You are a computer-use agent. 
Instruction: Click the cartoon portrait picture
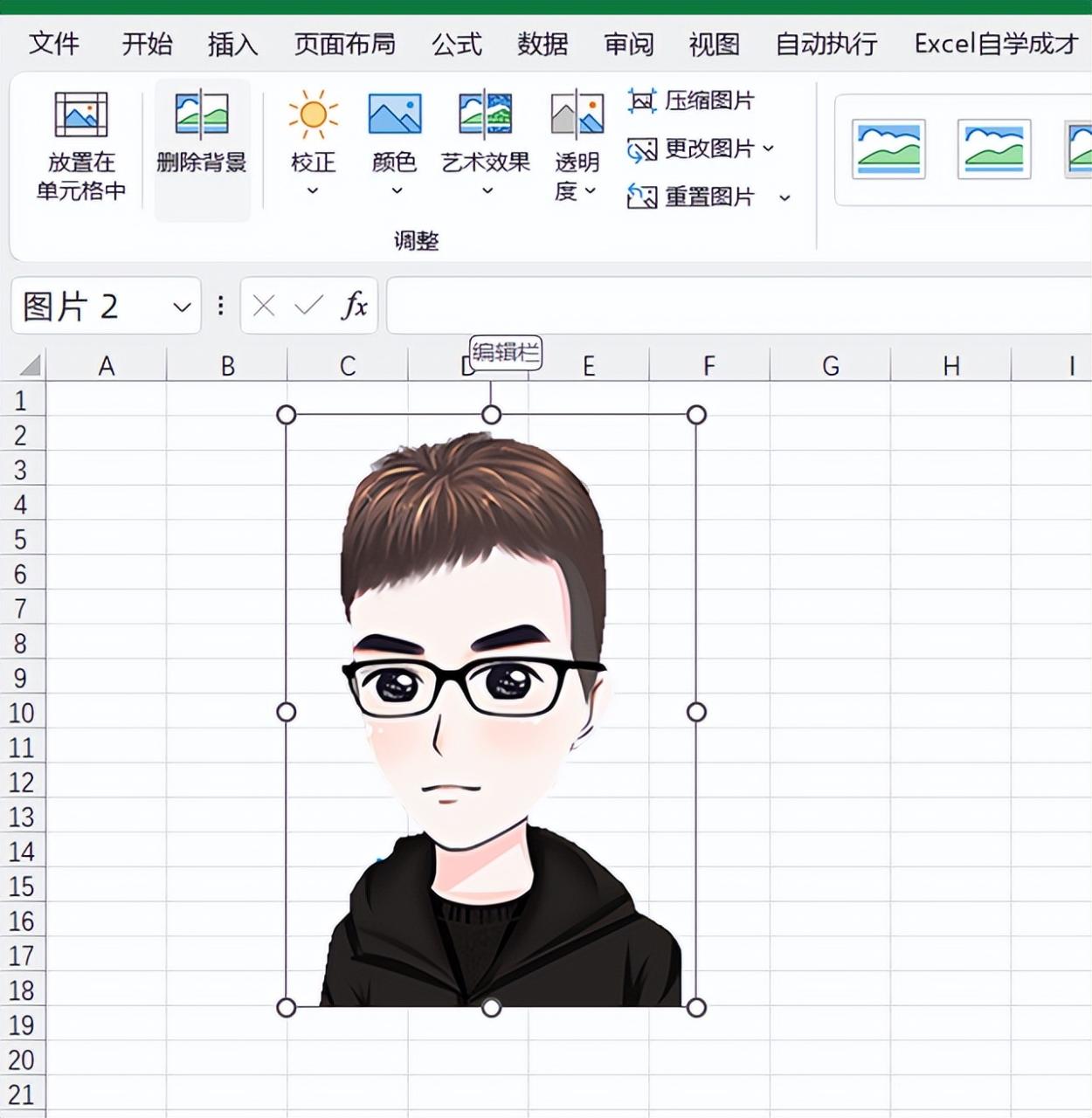click(491, 711)
